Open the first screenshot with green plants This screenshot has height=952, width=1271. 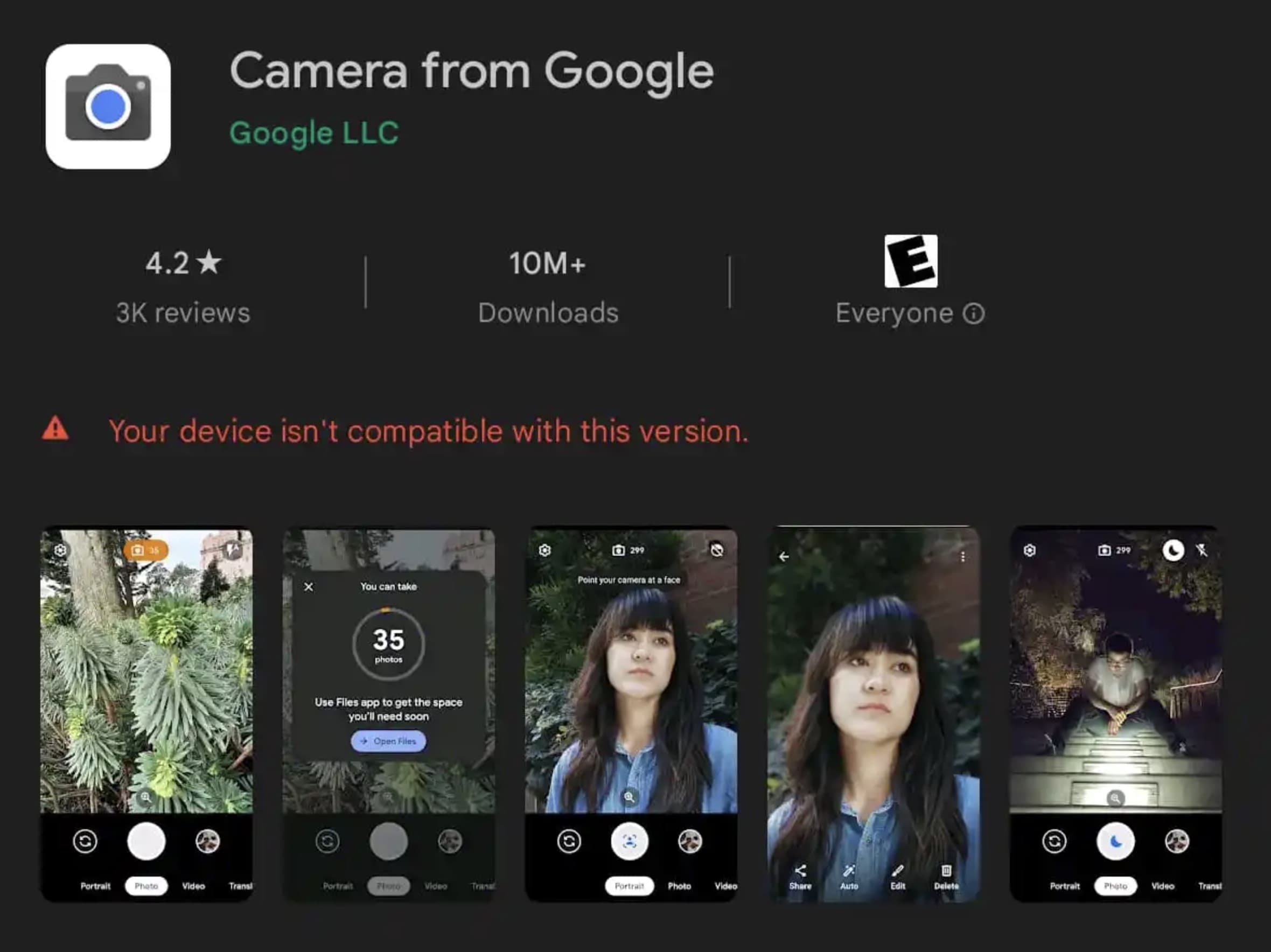pyautogui.click(x=146, y=715)
